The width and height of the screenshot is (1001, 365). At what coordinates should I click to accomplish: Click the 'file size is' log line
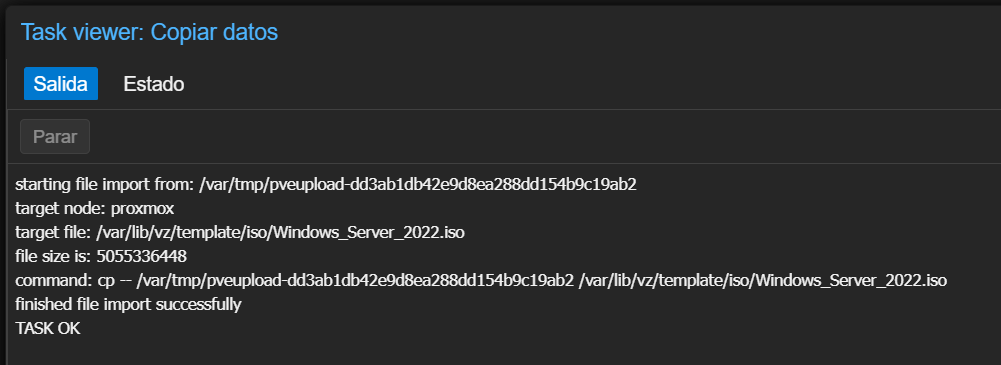point(101,257)
